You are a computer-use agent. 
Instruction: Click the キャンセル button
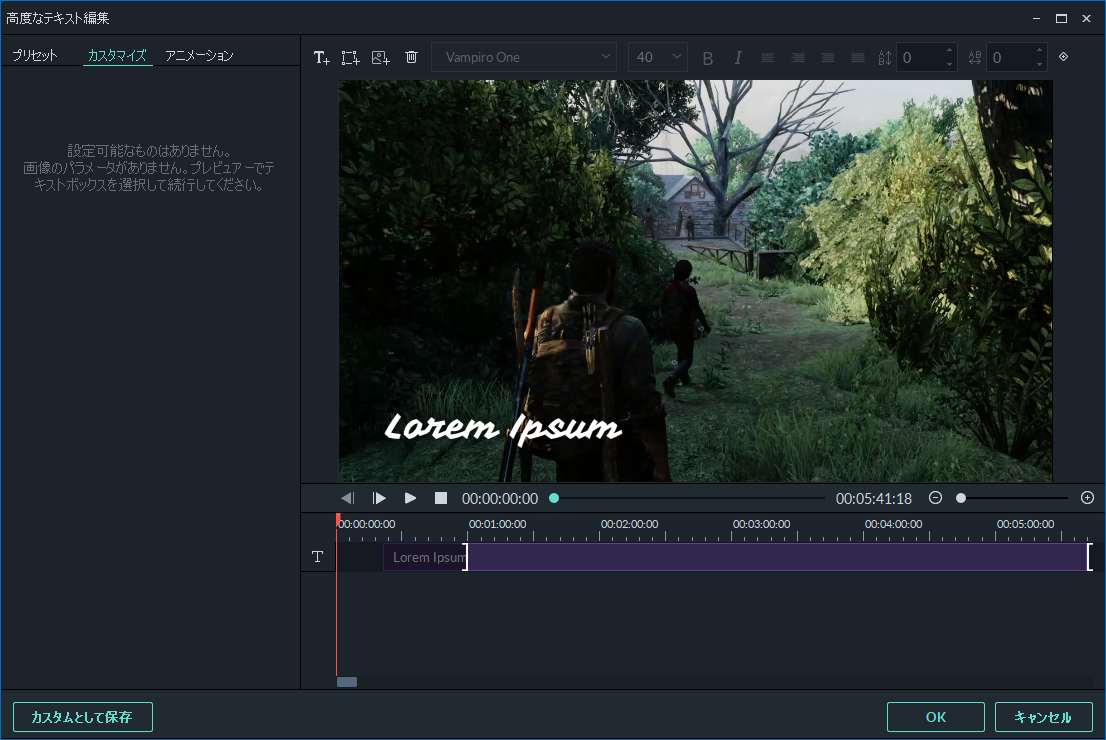tap(1043, 717)
